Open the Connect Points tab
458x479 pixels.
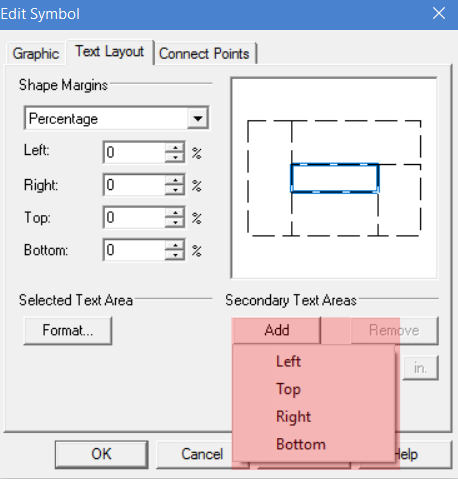pos(204,54)
